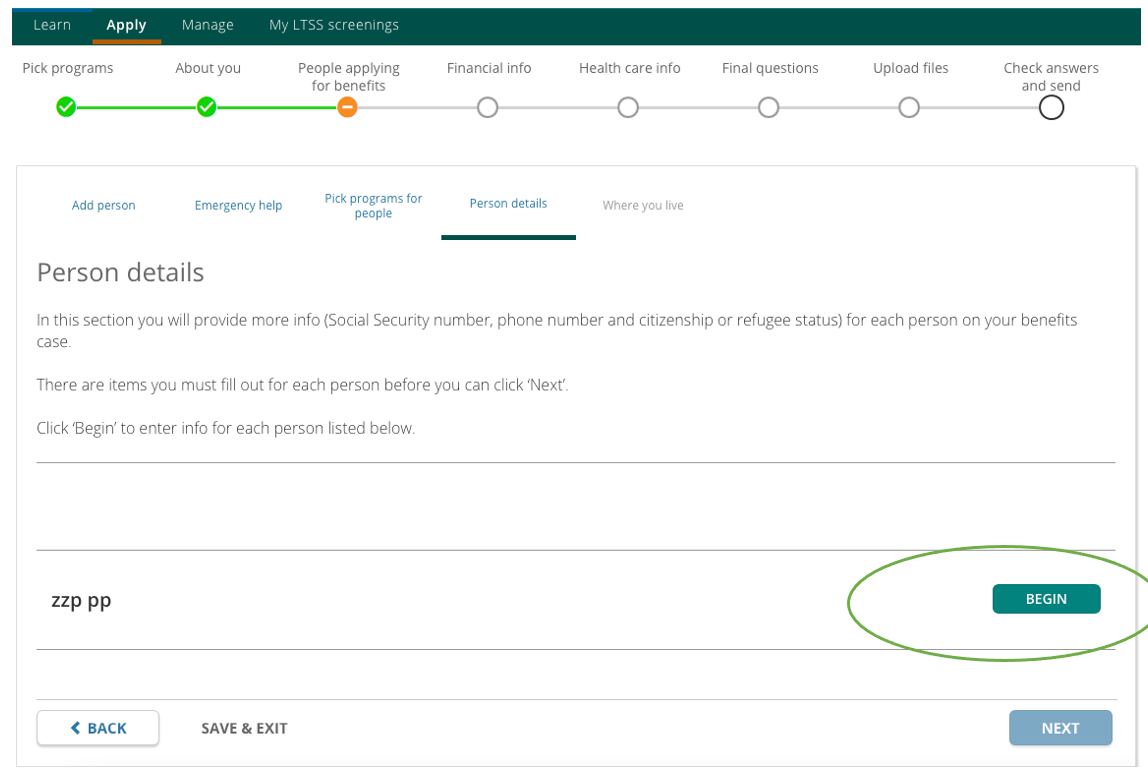The image size is (1148, 776).
Task: Click the Person details heading
Action: tap(121, 272)
